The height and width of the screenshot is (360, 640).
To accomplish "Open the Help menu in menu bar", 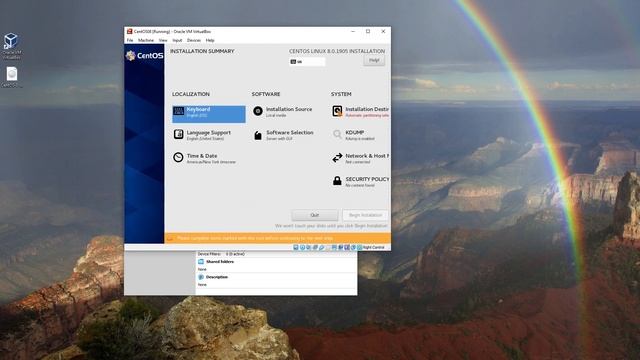I will coord(210,40).
